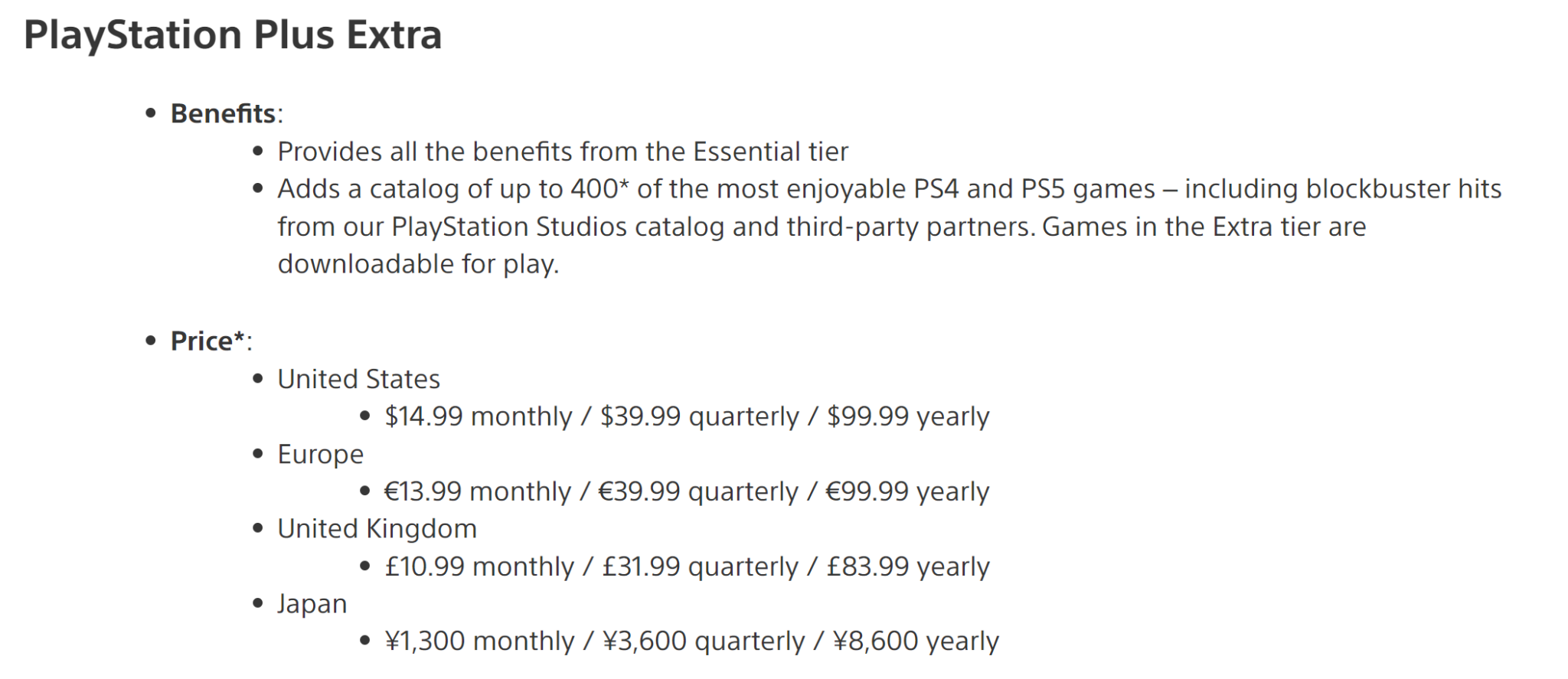
Task: Click the Benefits label
Action: 223,113
